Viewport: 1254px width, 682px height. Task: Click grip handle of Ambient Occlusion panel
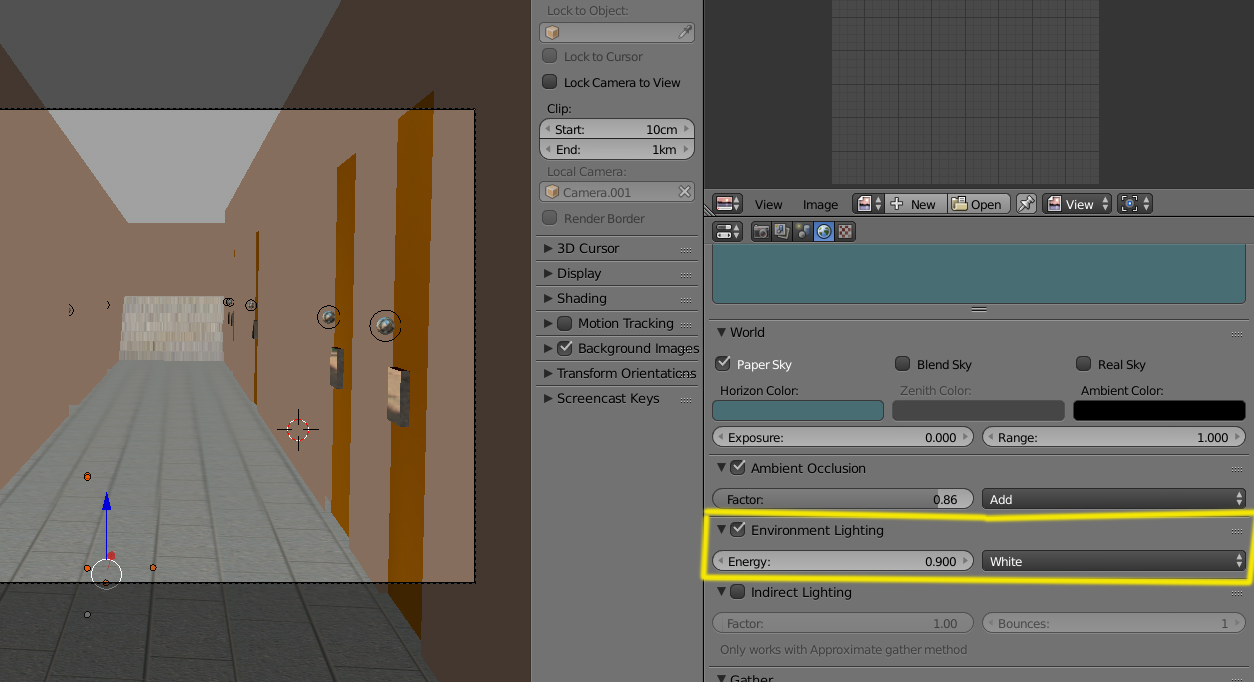tap(1237, 469)
